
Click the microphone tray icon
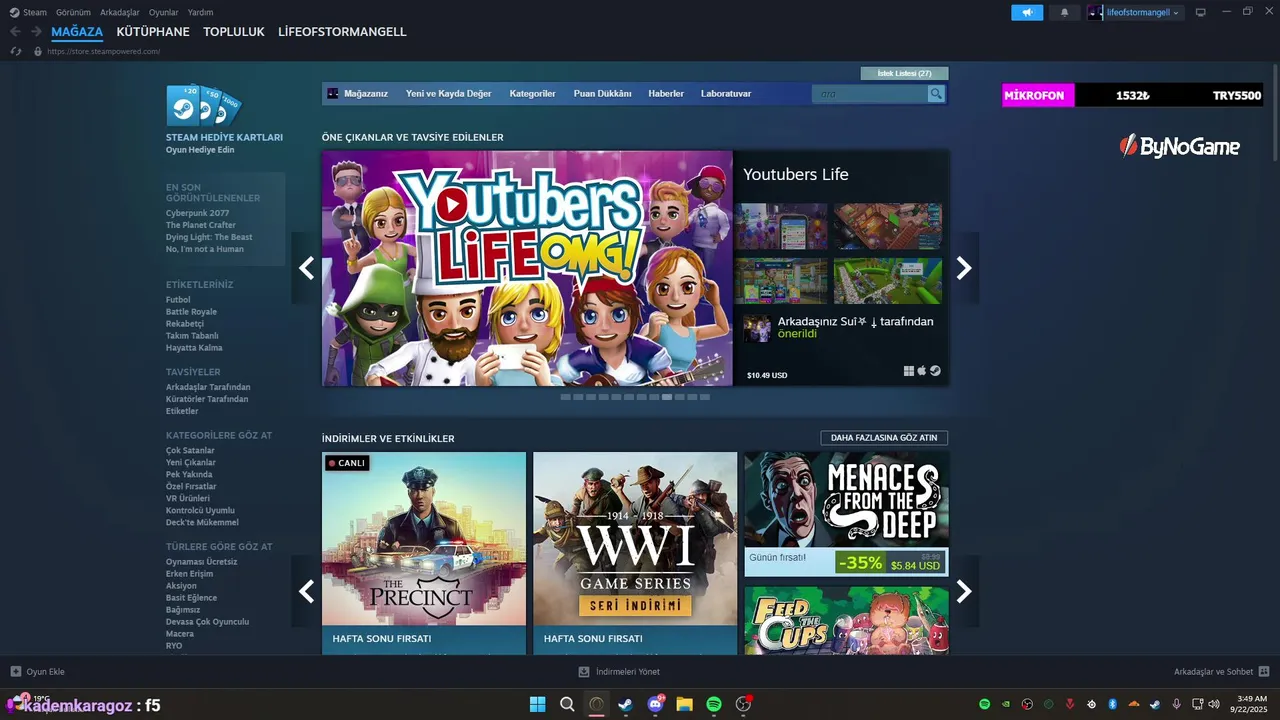pyautogui.click(x=1176, y=704)
